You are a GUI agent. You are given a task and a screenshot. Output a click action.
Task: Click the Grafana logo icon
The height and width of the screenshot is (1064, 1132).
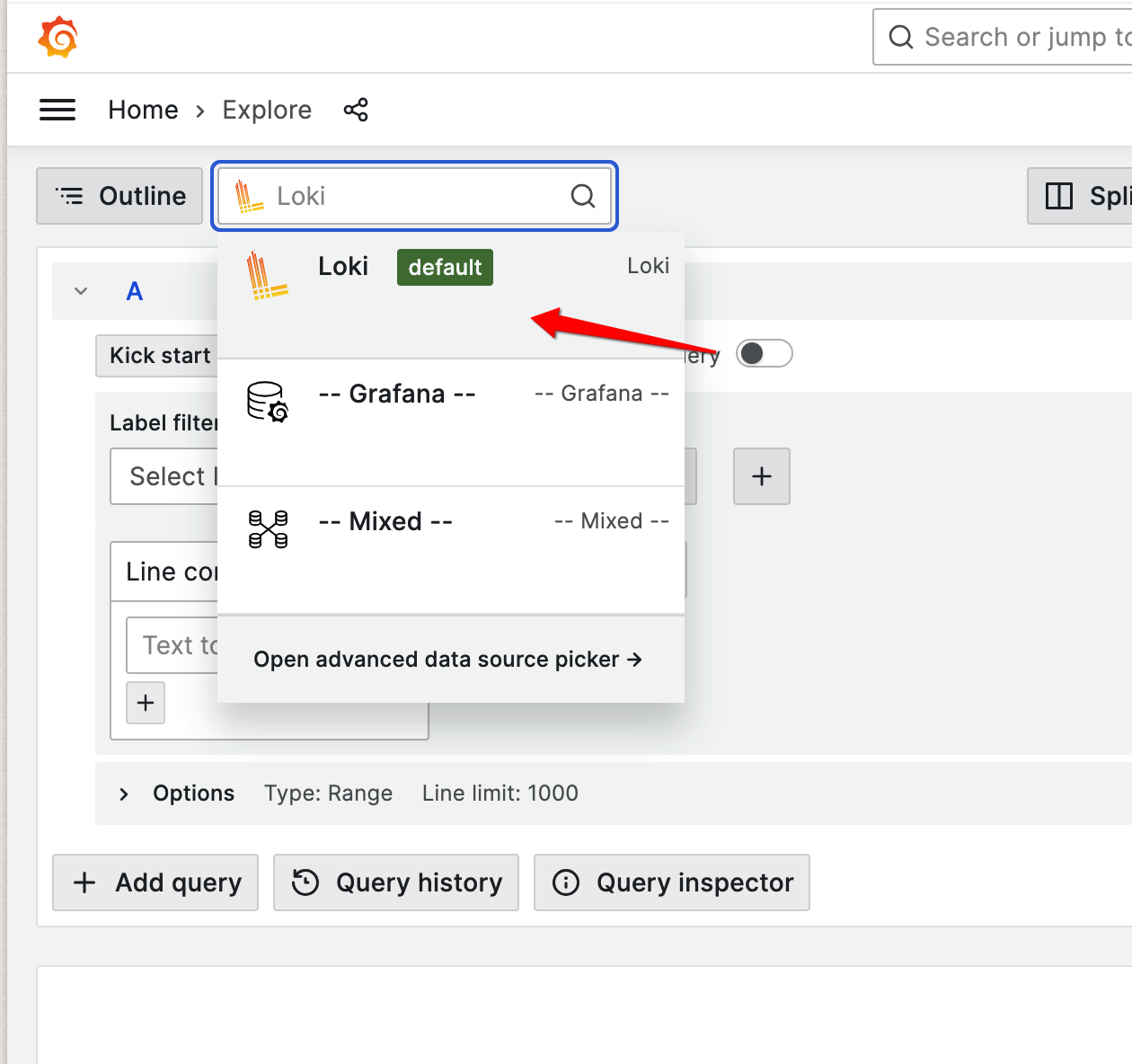(x=58, y=37)
